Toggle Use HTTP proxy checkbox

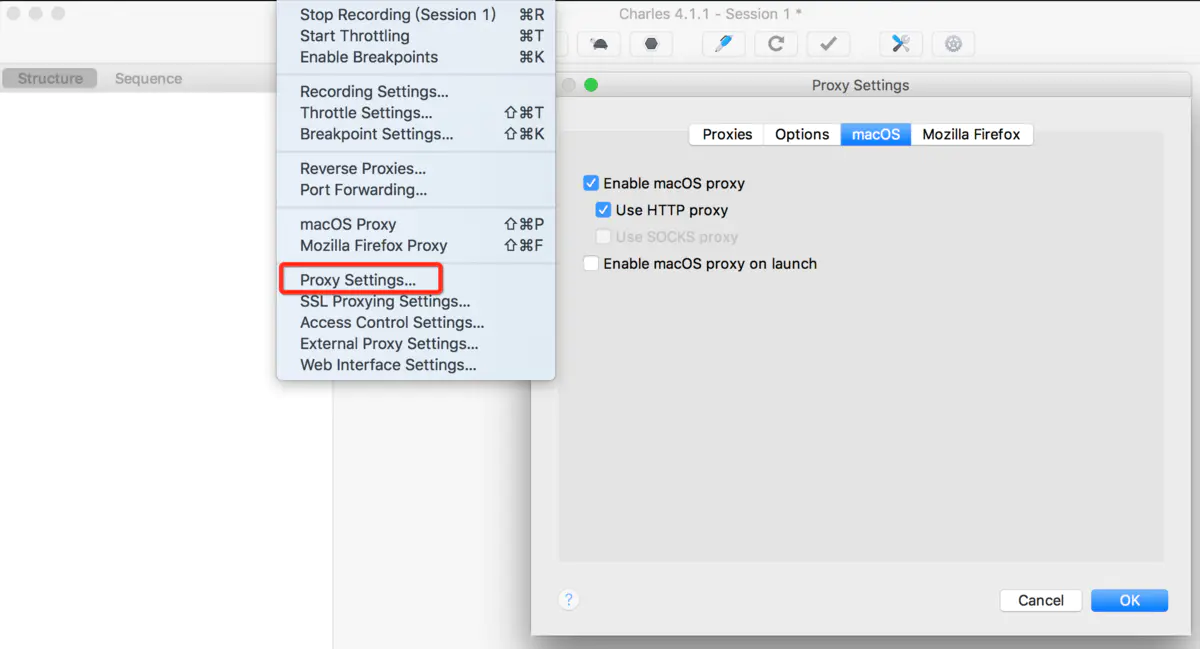click(603, 210)
